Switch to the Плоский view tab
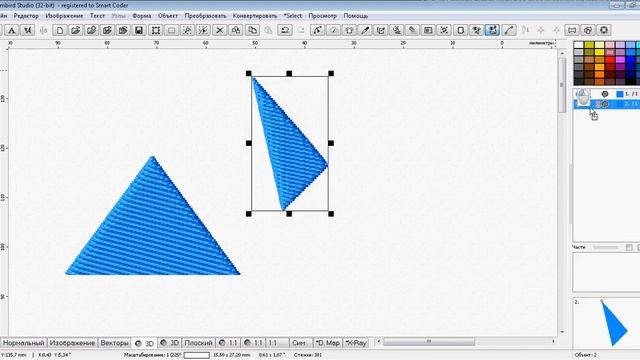This screenshot has height=360, width=640. point(198,343)
